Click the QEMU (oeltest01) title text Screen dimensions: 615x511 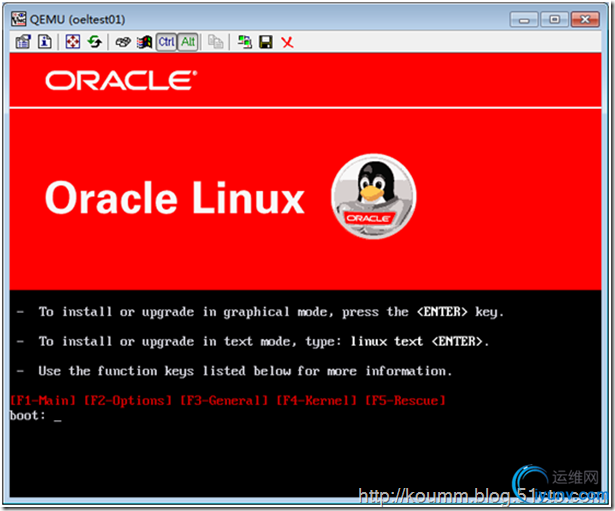[77, 19]
